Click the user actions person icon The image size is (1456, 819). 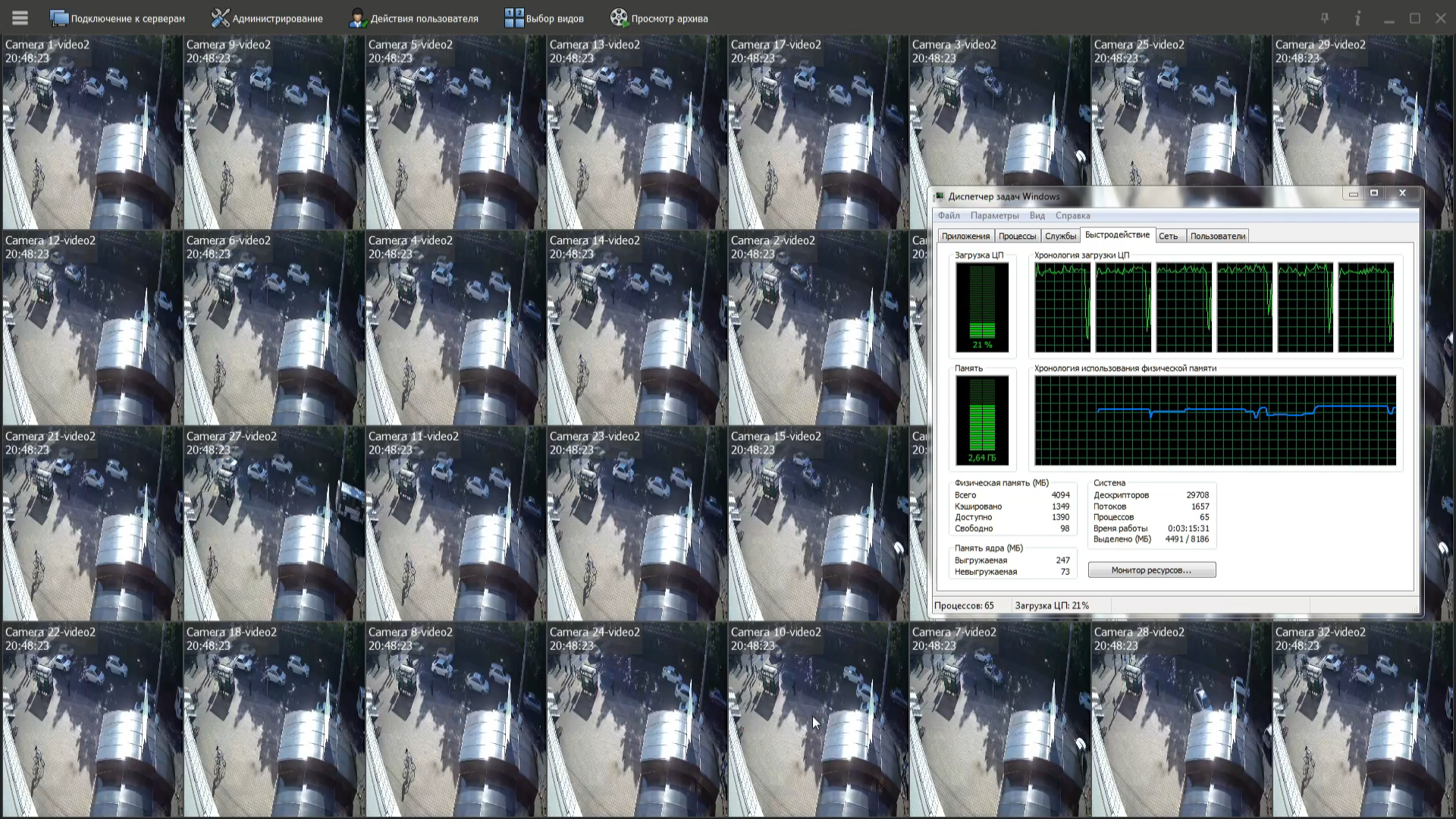(x=357, y=18)
